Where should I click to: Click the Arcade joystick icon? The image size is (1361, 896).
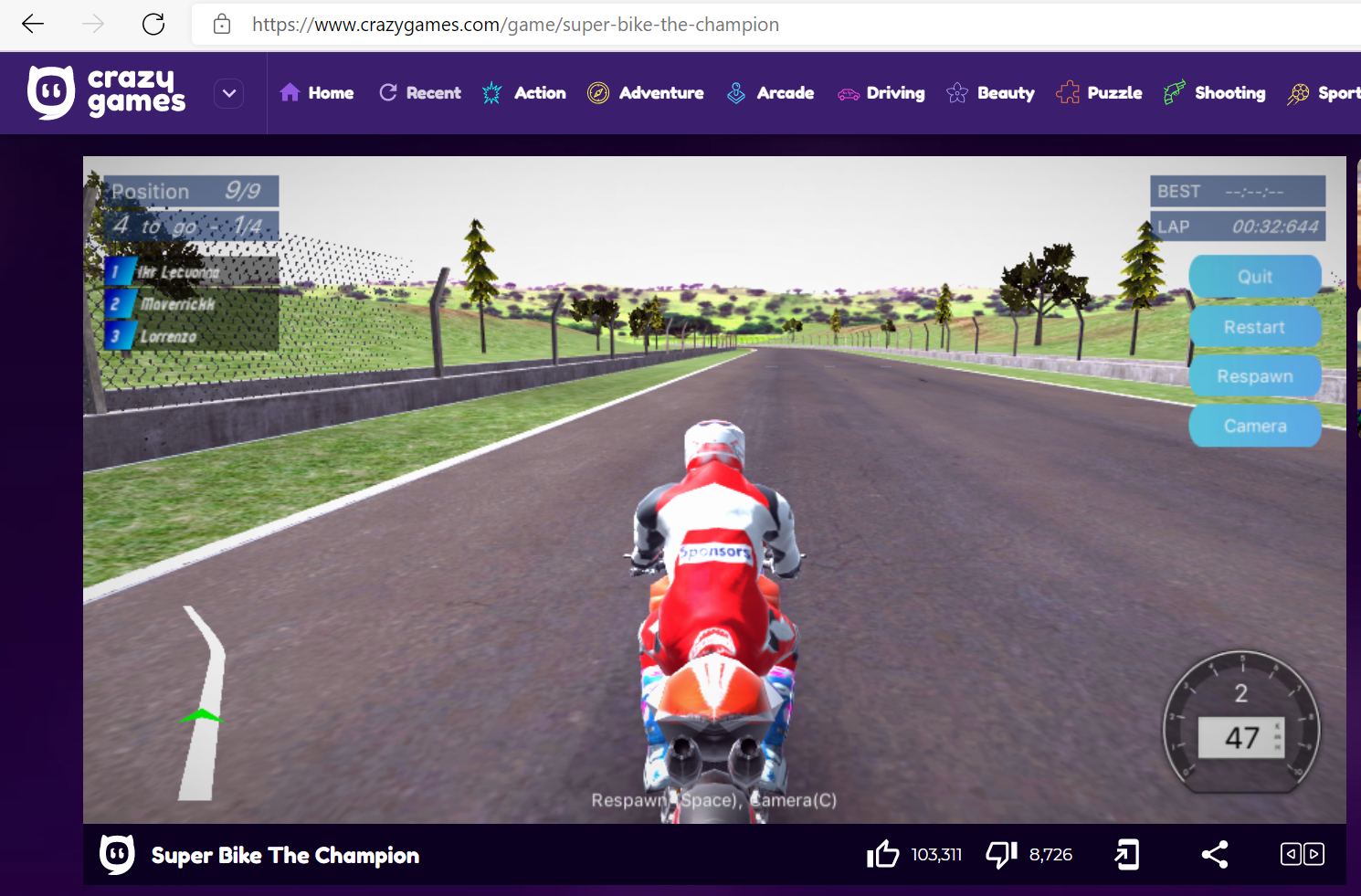[736, 92]
